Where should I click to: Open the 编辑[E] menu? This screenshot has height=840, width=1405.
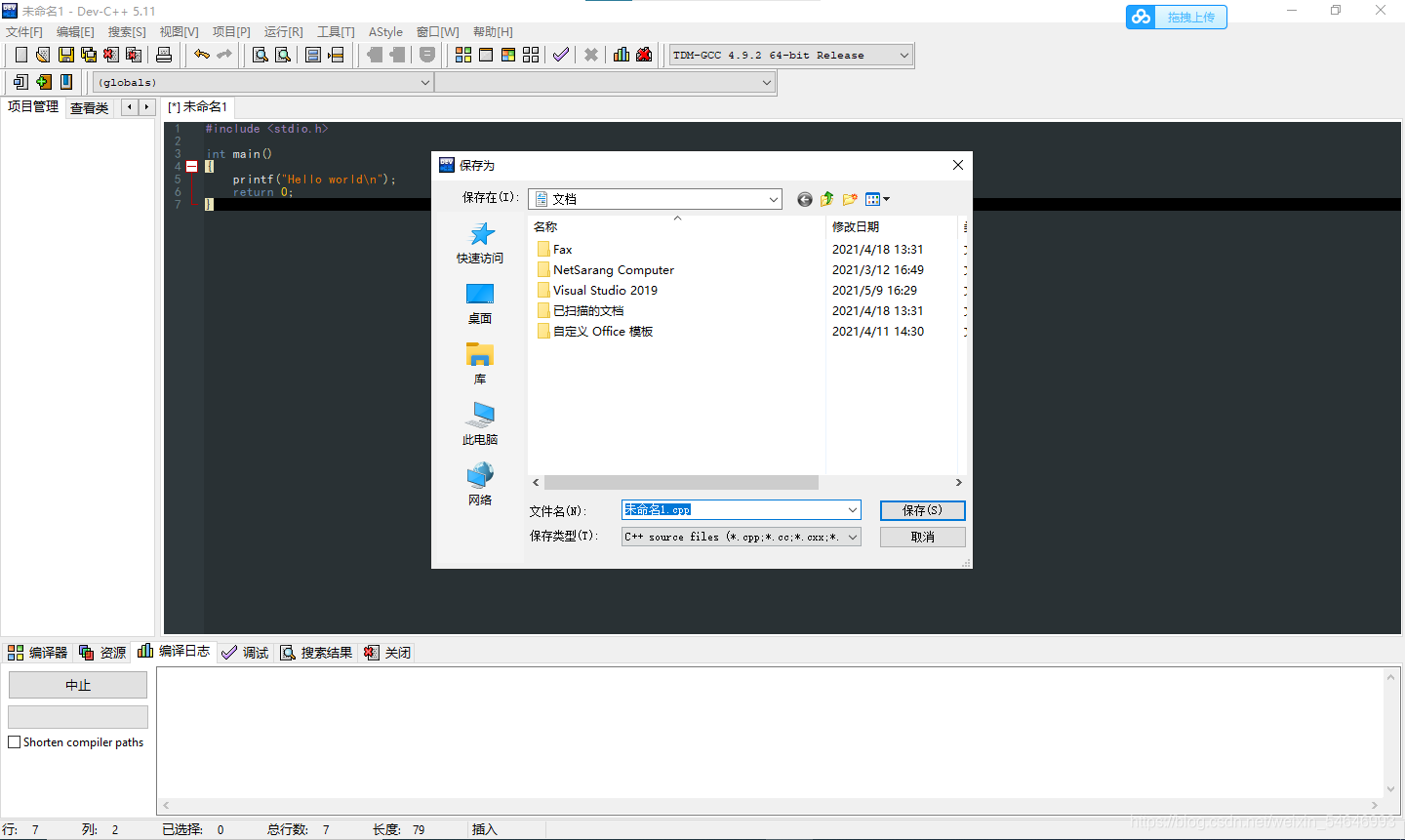pyautogui.click(x=75, y=32)
